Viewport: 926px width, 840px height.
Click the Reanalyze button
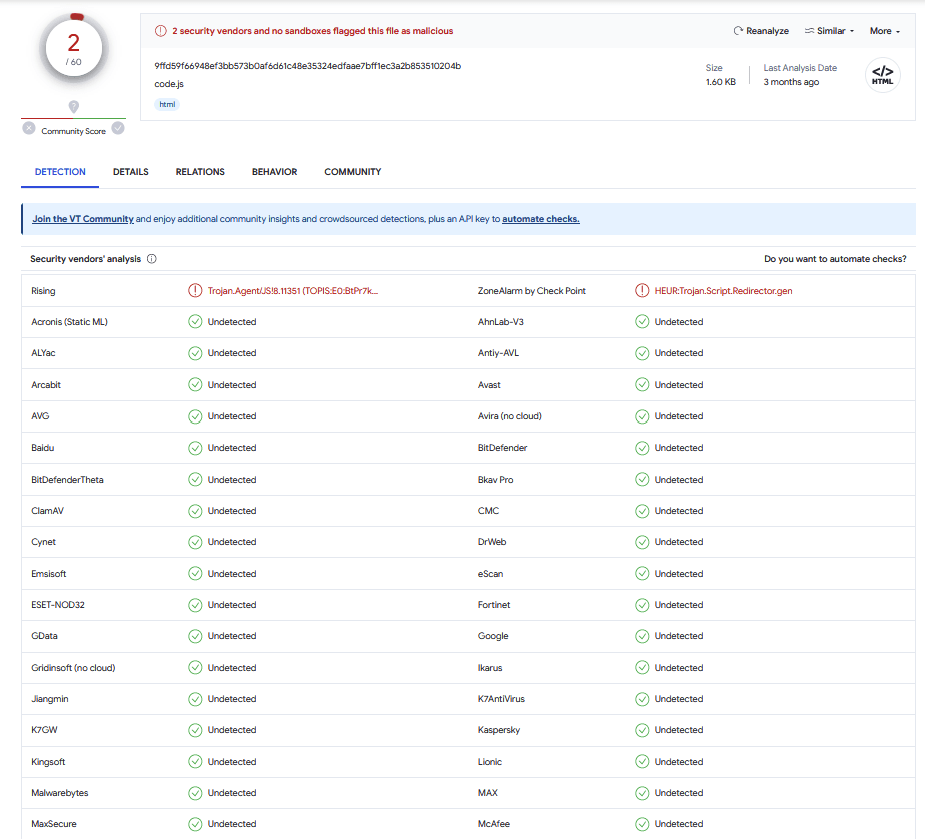click(x=761, y=31)
